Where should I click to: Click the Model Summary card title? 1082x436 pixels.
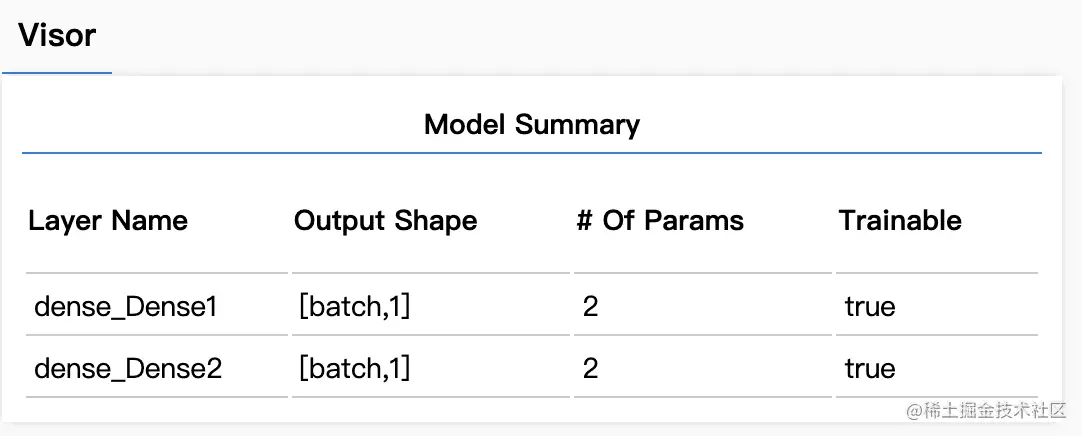[531, 125]
